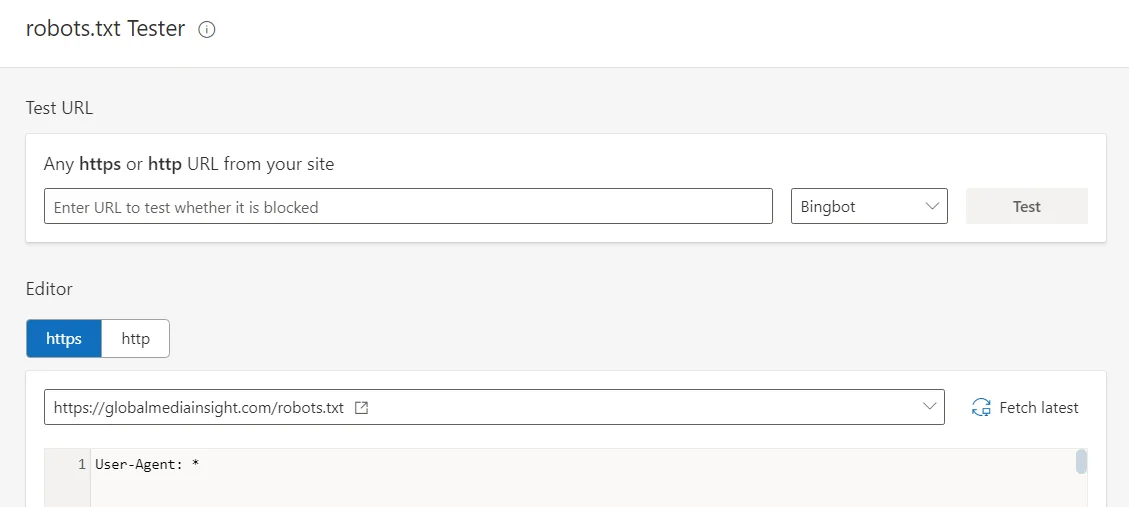The width and height of the screenshot is (1129, 507).
Task: Open robots.txt file via external link icon
Action: (362, 408)
